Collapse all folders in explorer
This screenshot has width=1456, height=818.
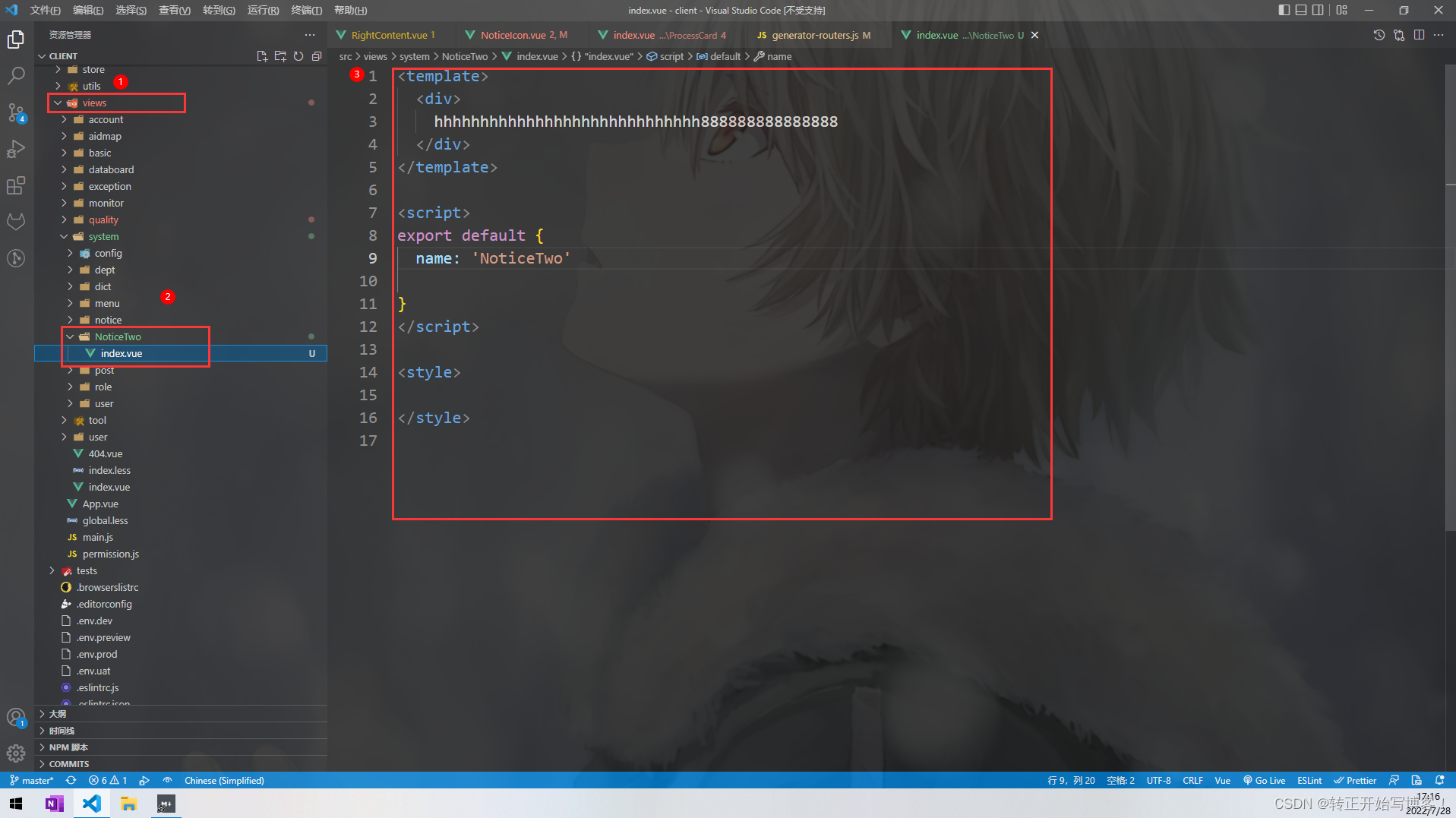pos(317,56)
